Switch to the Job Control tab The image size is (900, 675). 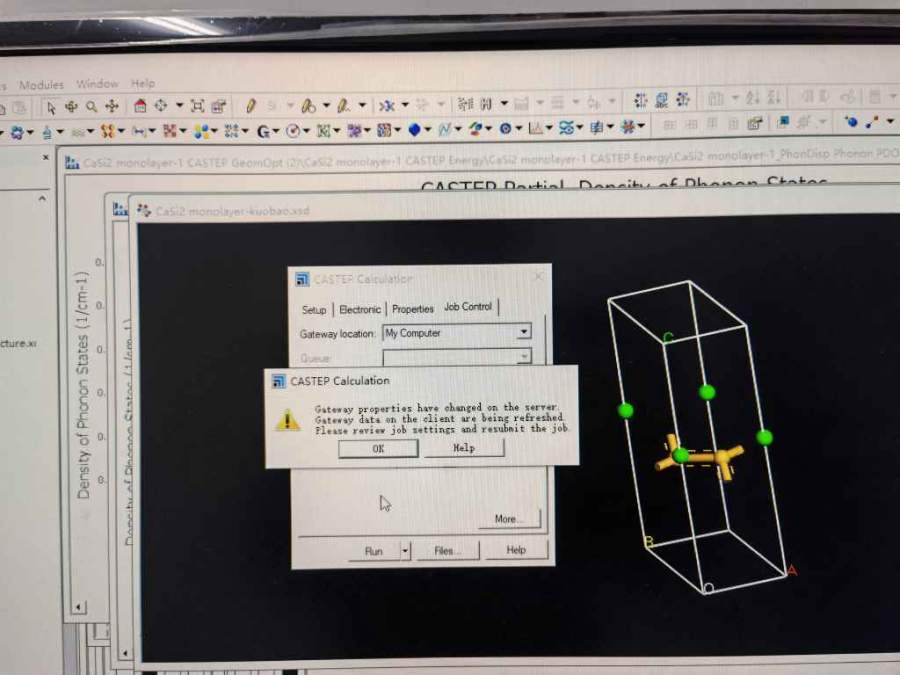(x=468, y=307)
